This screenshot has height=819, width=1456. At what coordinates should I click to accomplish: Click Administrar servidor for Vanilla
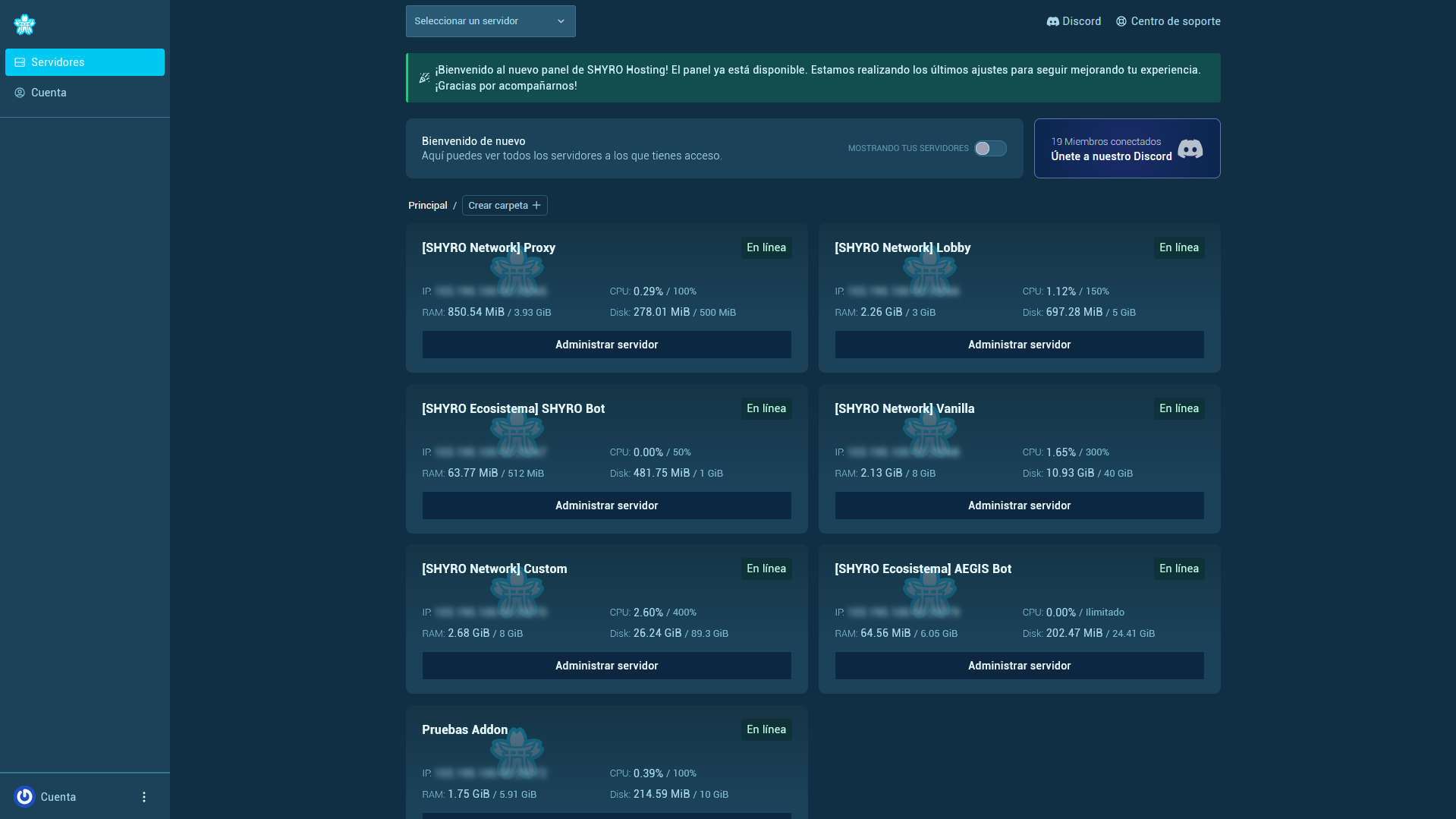click(1019, 506)
